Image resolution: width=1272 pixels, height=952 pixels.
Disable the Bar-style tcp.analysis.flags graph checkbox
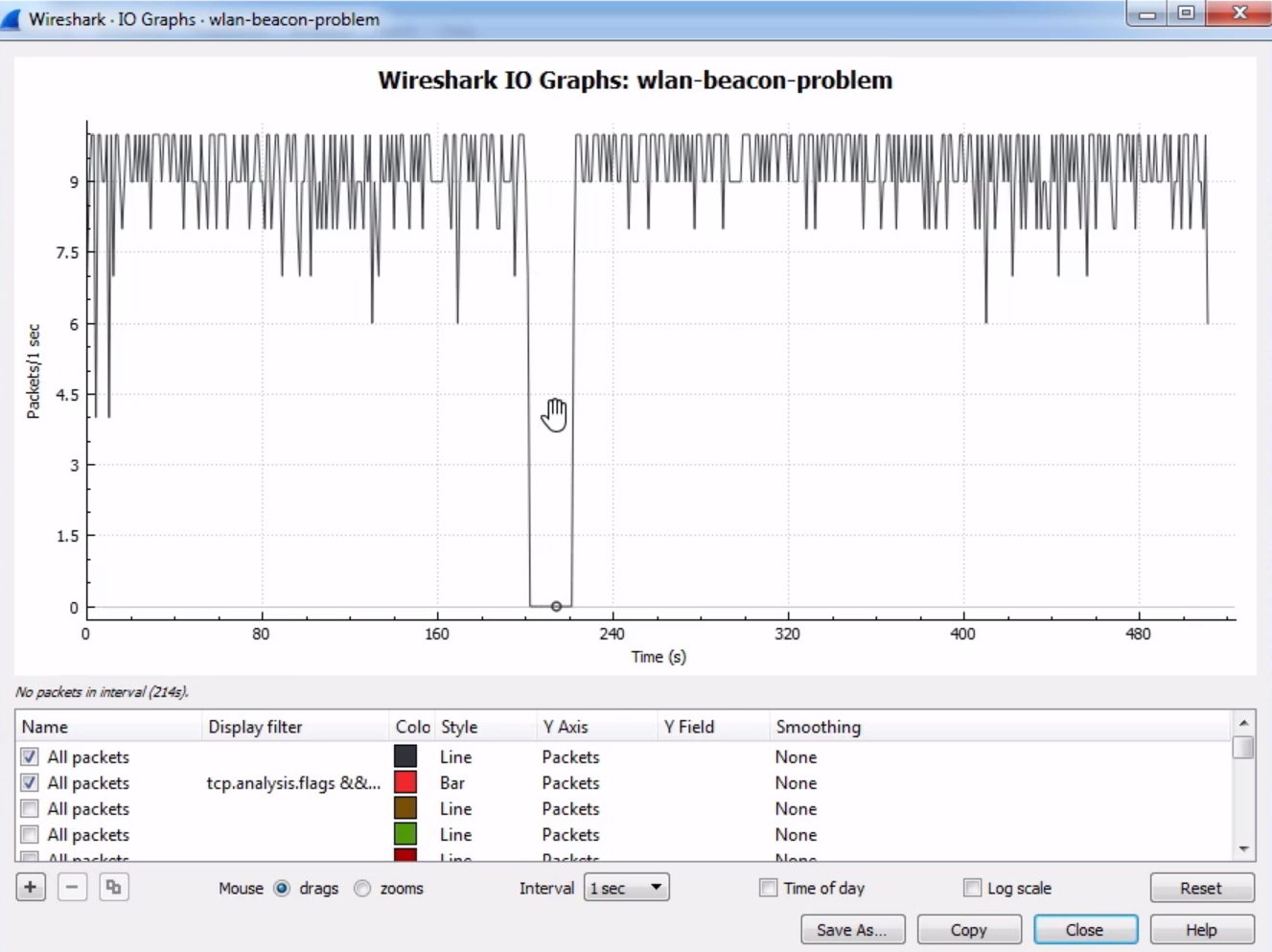(30, 782)
